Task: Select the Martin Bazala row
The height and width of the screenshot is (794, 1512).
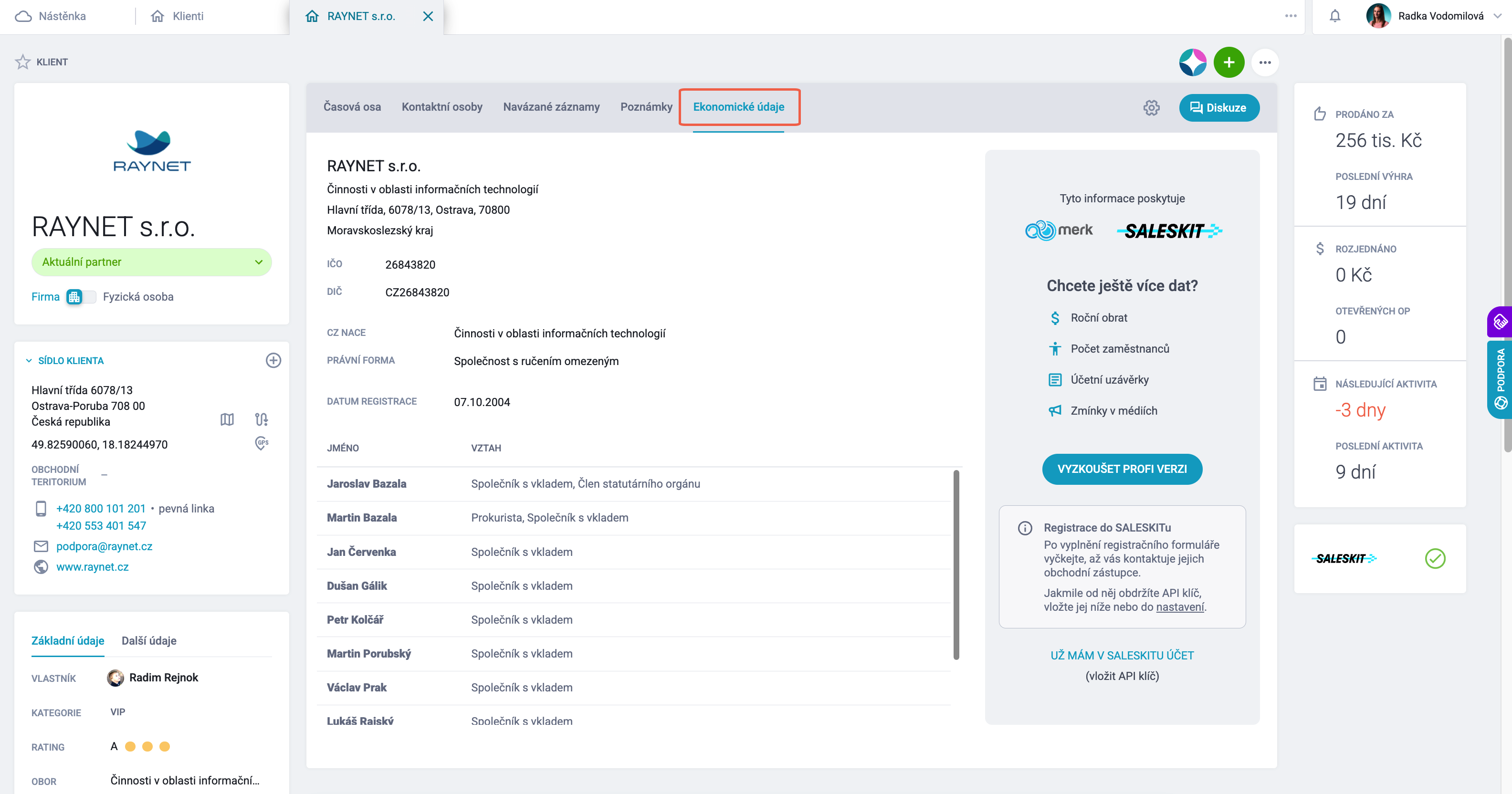Action: click(x=634, y=518)
